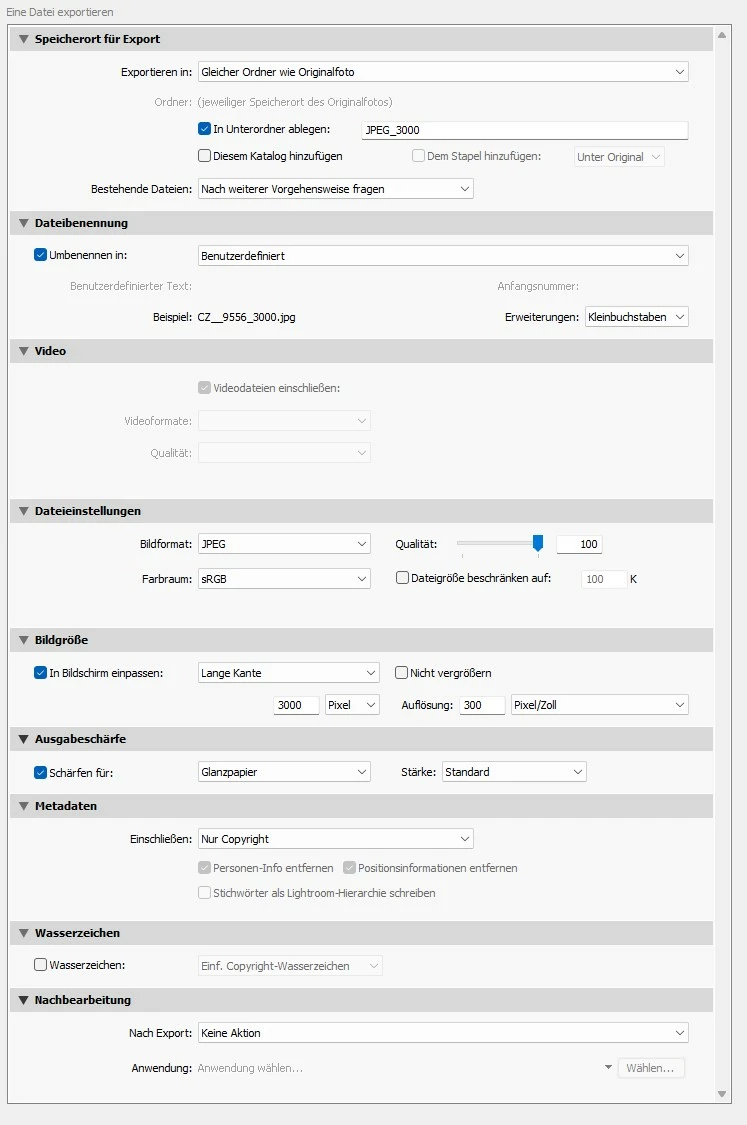This screenshot has width=747, height=1125.
Task: Collapse the Ausgabeschärfe section
Action: (24, 739)
